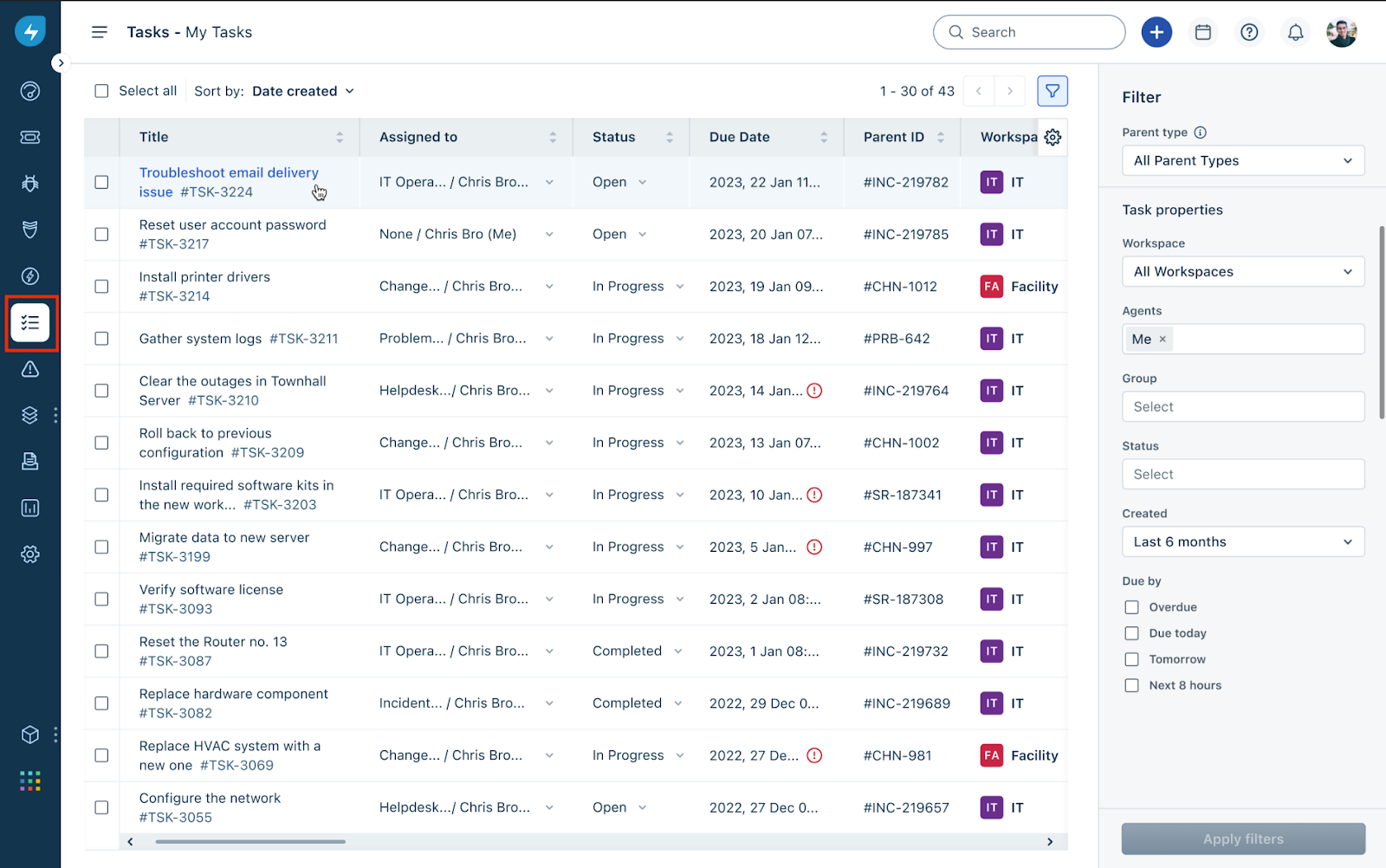Toggle the filter funnel icon

(1052, 91)
